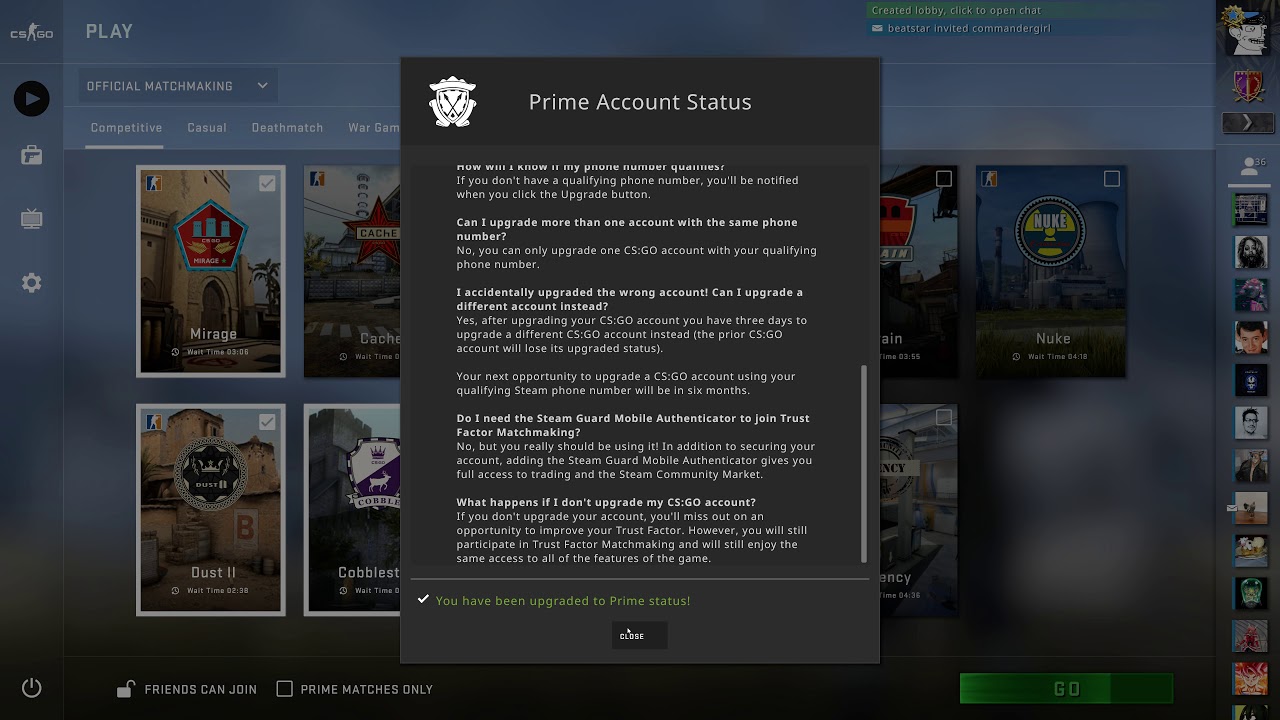Open the friends list icon
The image size is (1280, 720).
tap(1249, 166)
